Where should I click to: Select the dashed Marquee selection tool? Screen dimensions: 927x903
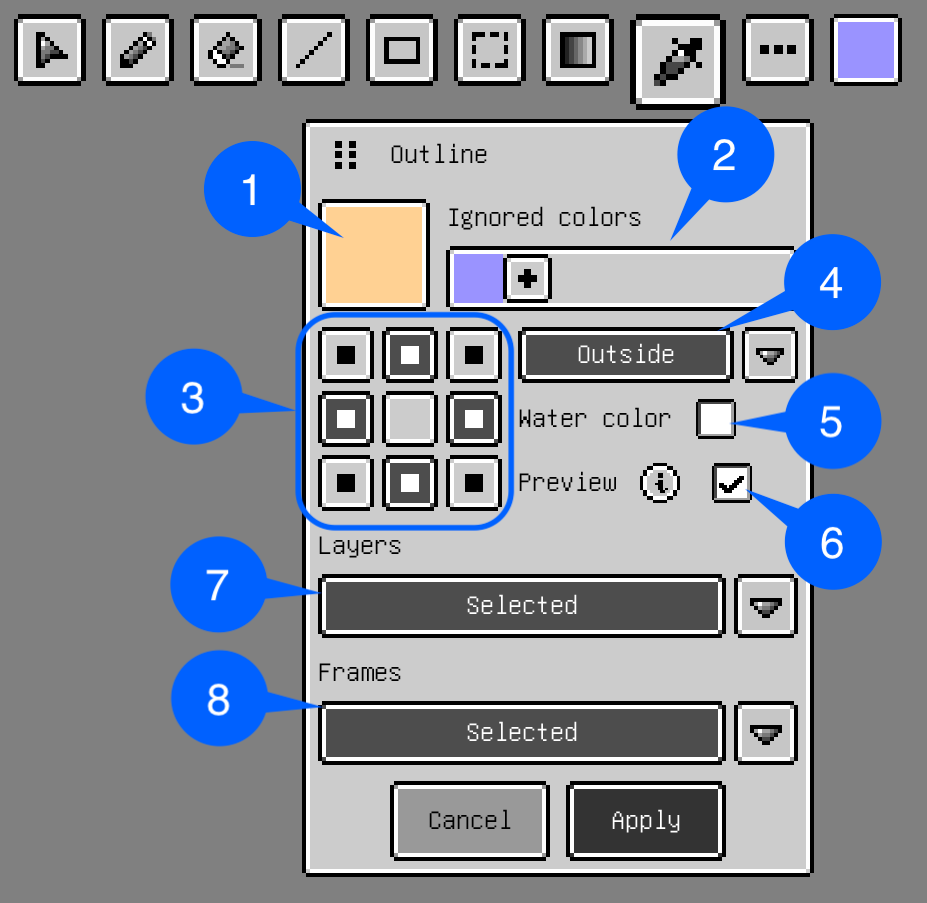tap(490, 49)
